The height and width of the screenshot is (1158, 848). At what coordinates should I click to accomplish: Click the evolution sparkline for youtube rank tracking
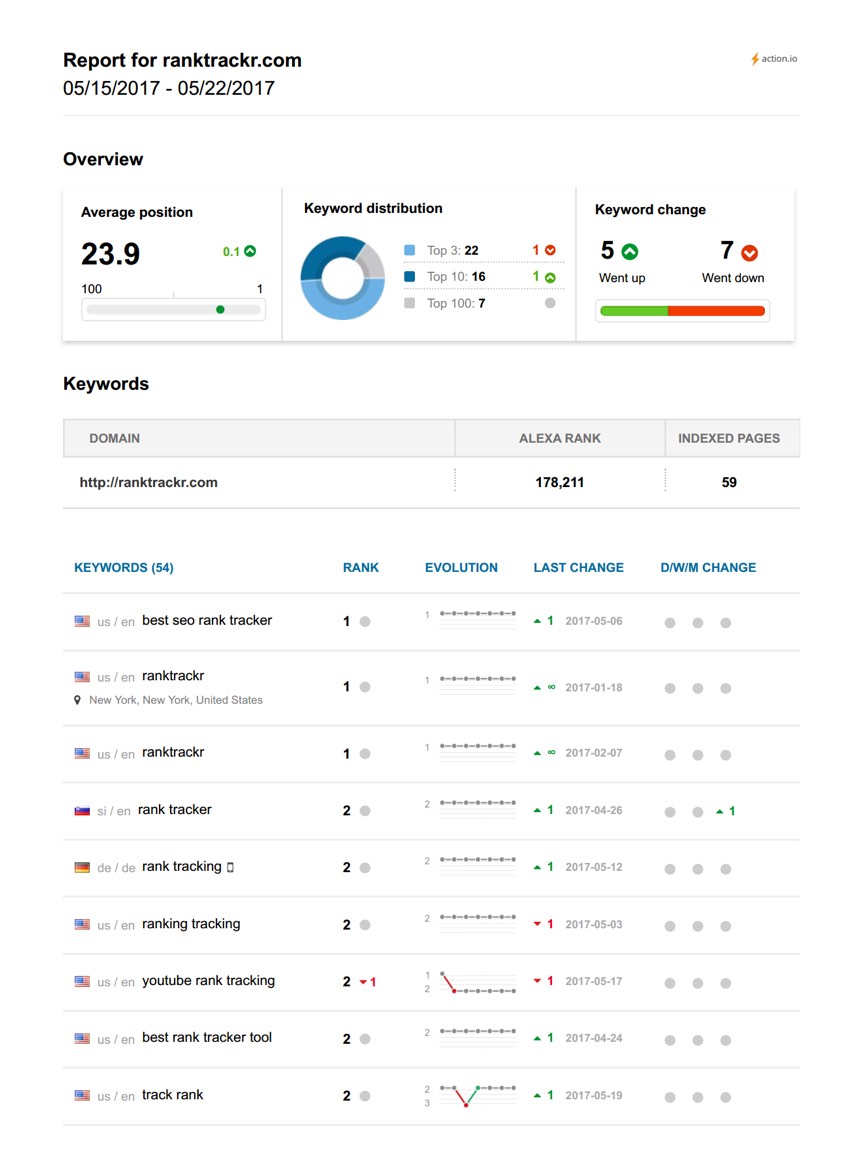point(477,982)
